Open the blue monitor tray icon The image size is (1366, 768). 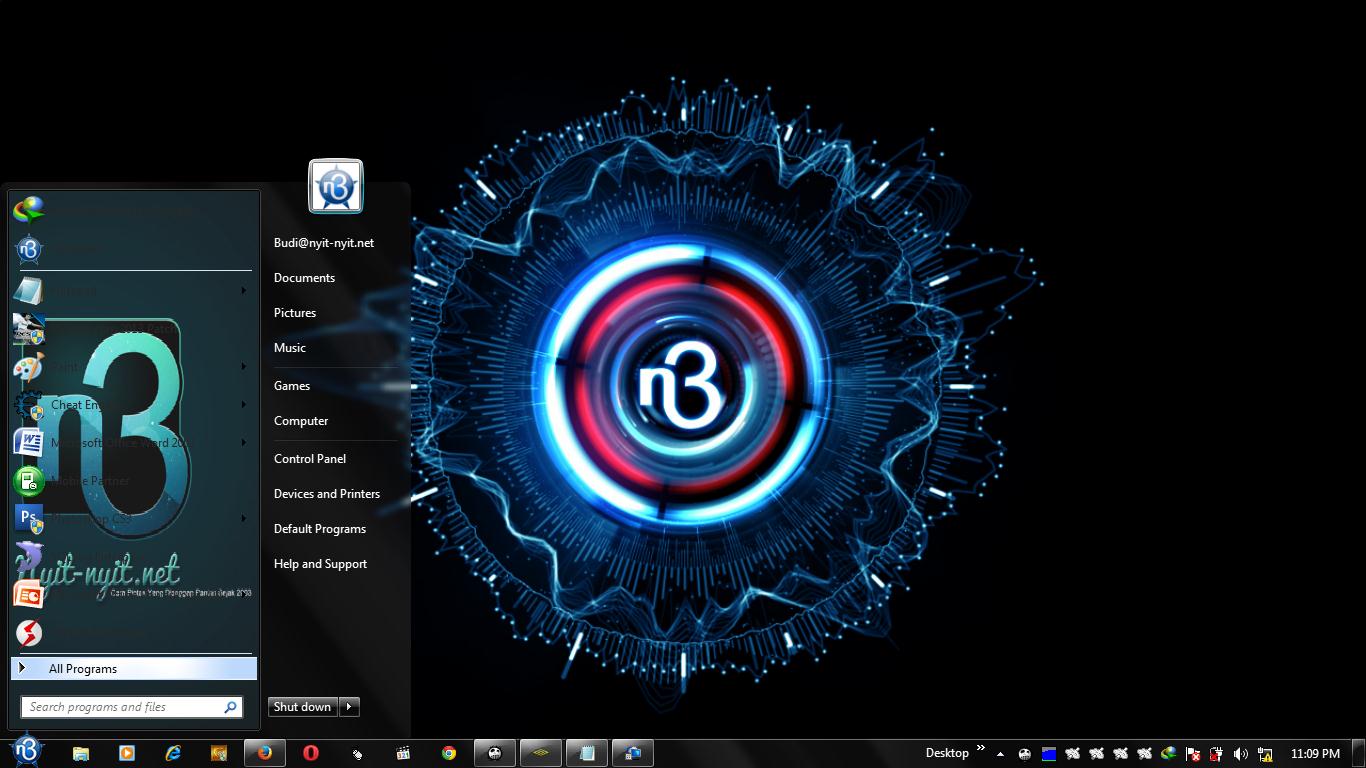1048,754
